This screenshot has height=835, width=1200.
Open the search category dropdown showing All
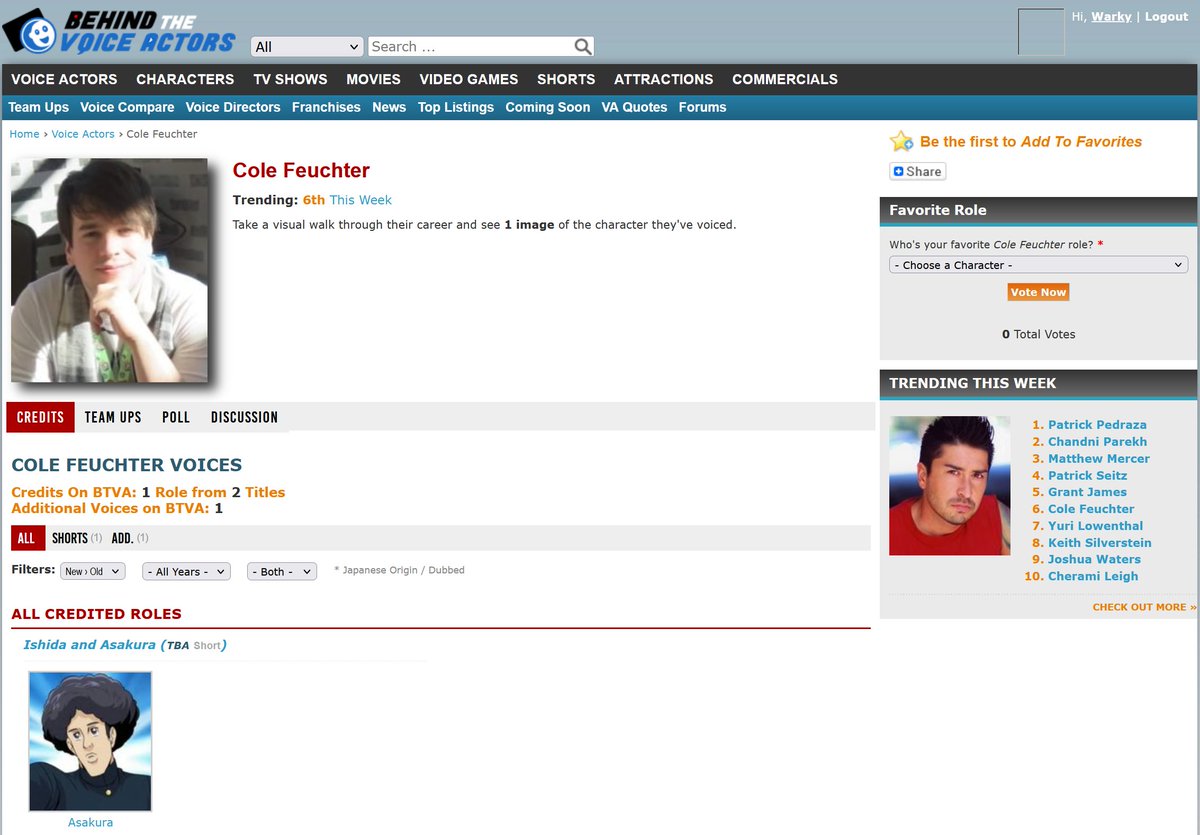307,47
